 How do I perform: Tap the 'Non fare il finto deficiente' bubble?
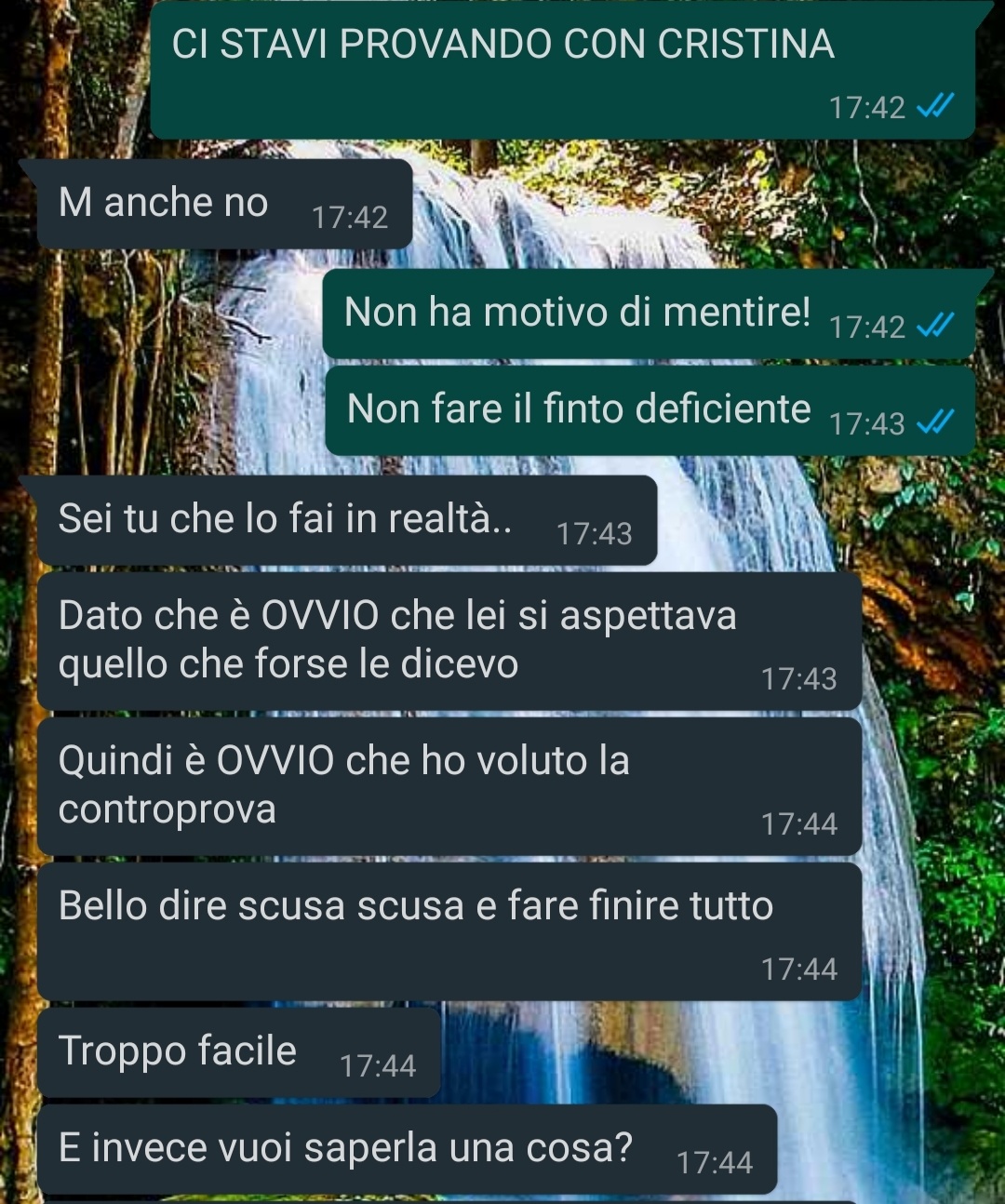click(x=650, y=410)
